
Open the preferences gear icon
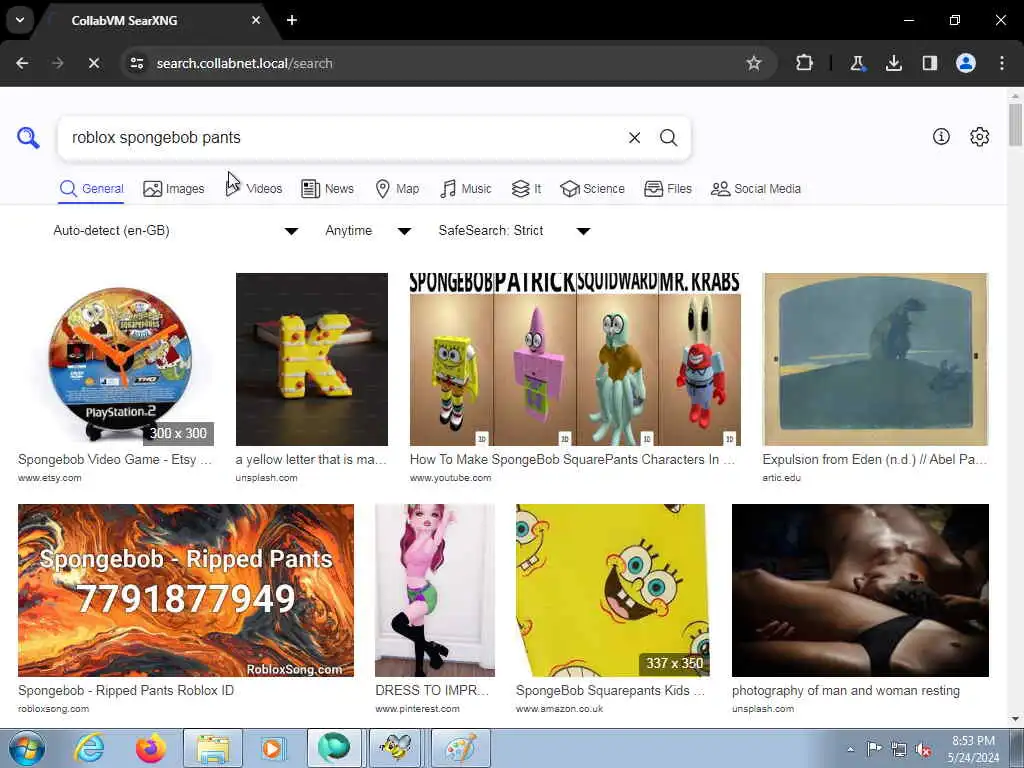click(x=979, y=136)
